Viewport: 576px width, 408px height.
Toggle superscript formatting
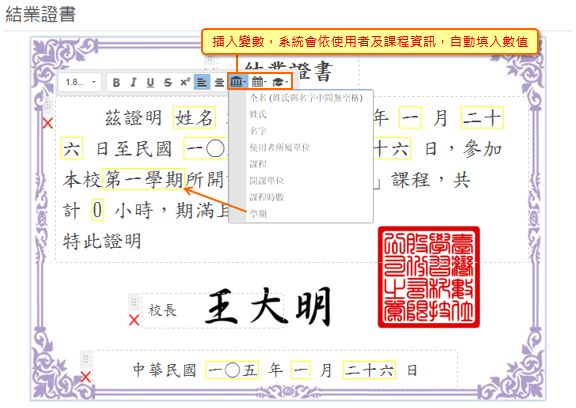[185, 82]
